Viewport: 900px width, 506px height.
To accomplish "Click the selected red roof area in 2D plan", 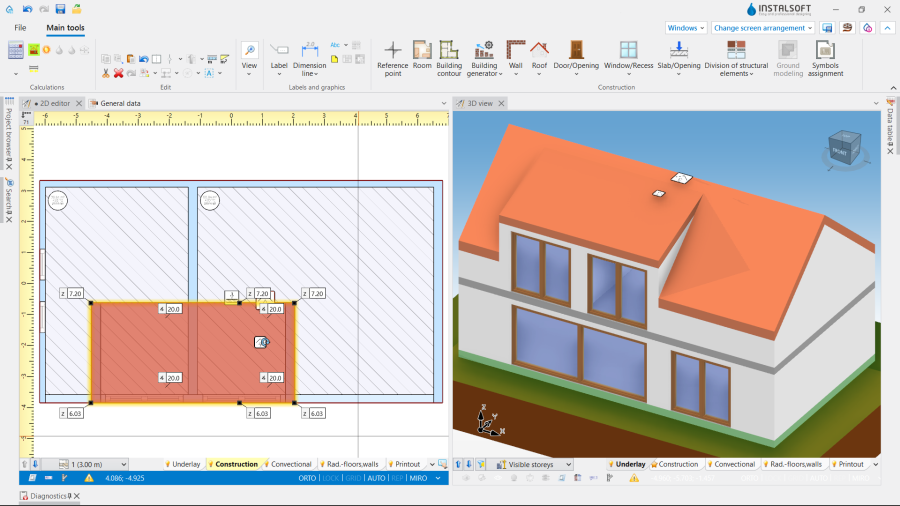I will [192, 352].
